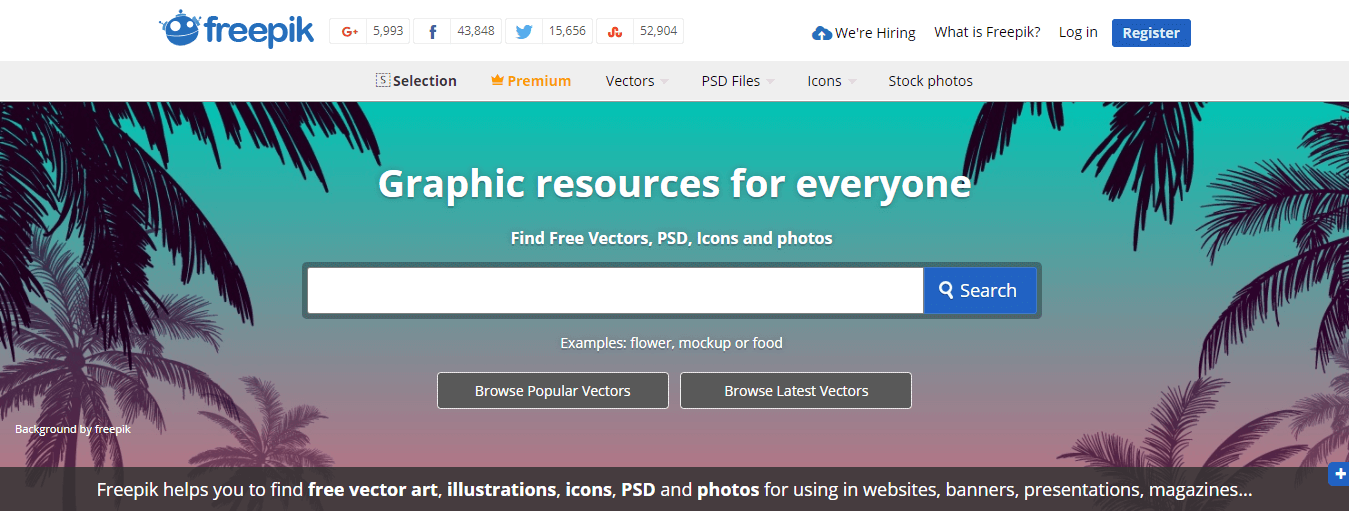
Task: Open the What is Freepik? link
Action: tap(987, 32)
